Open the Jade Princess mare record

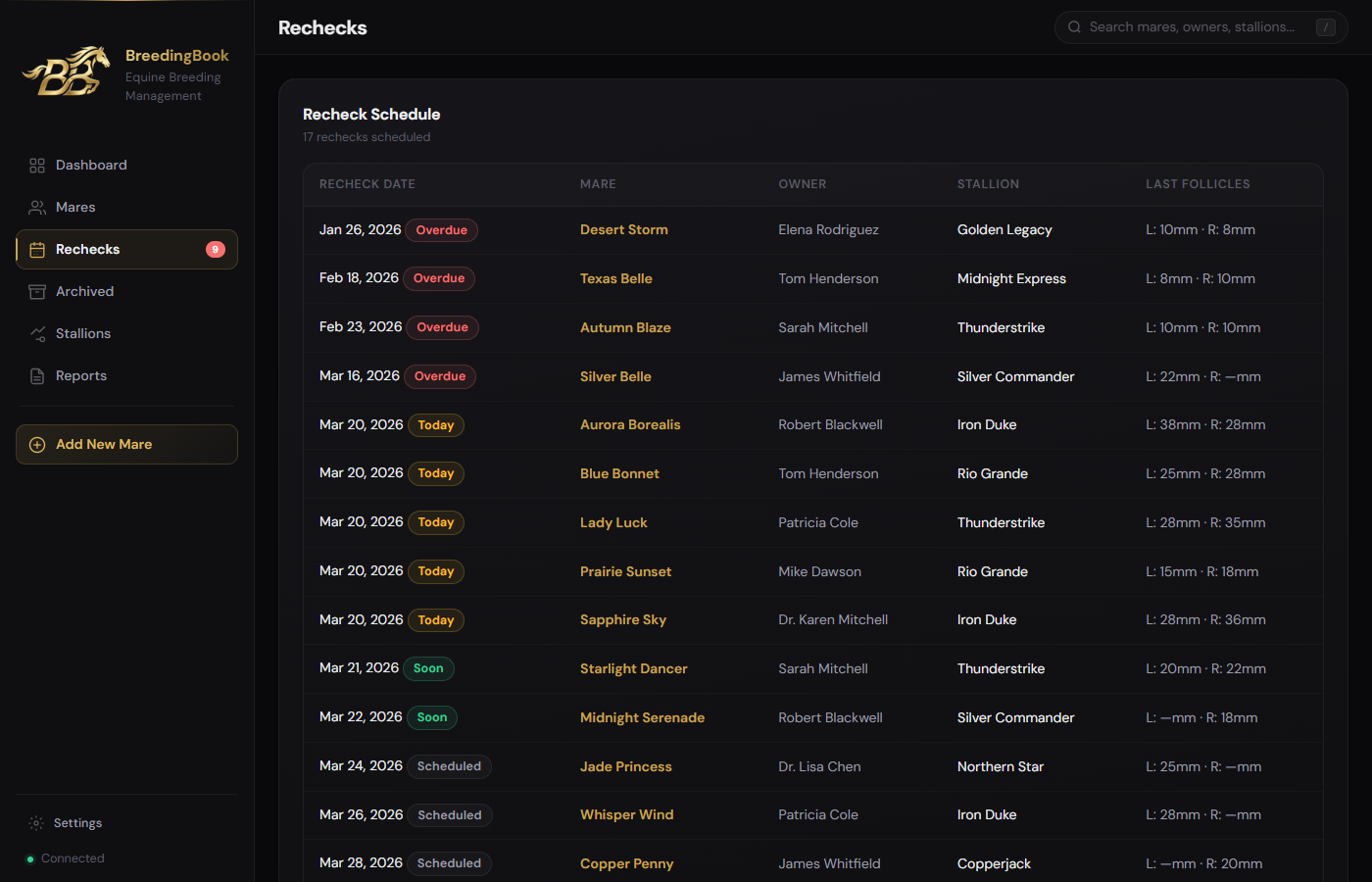626,767
